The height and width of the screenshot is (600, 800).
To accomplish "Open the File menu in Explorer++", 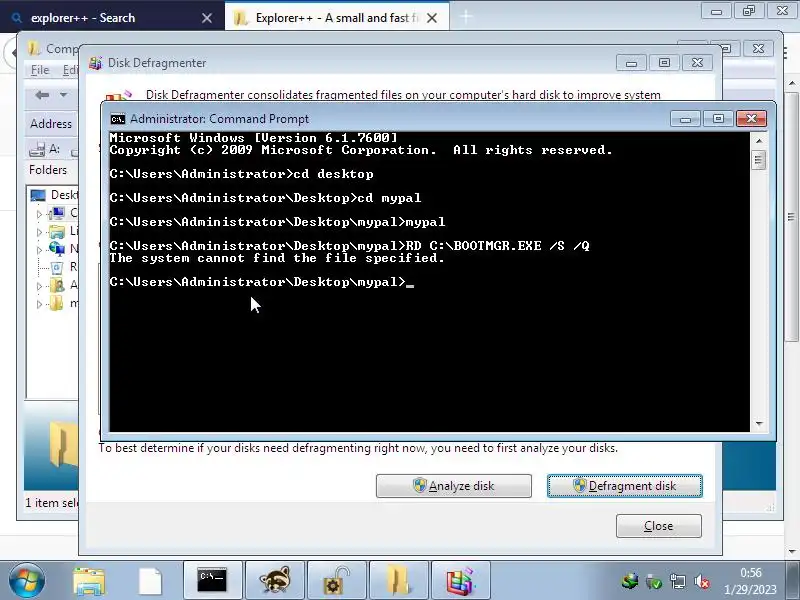I will click(40, 70).
